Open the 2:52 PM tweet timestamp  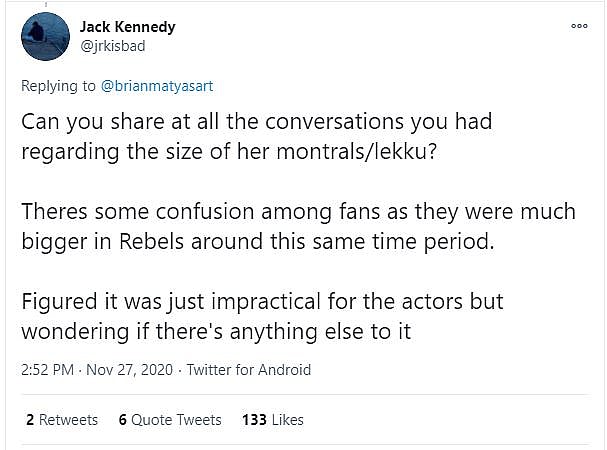(48, 370)
